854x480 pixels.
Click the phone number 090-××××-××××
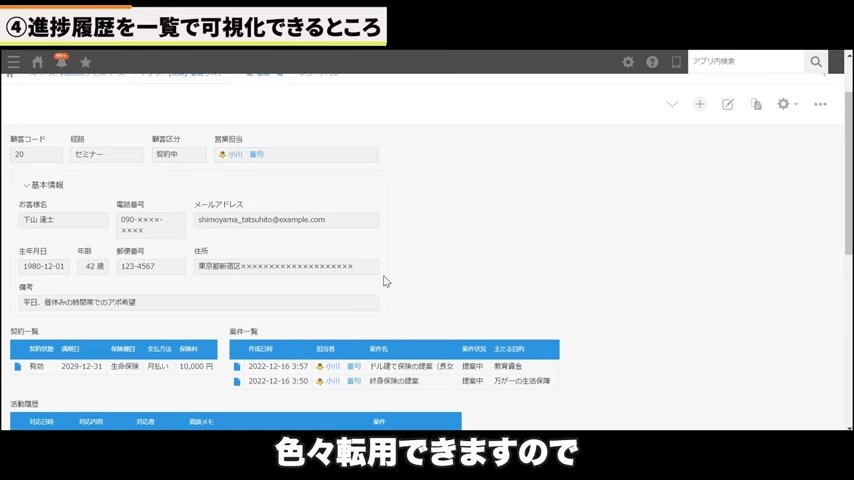[x=151, y=225]
